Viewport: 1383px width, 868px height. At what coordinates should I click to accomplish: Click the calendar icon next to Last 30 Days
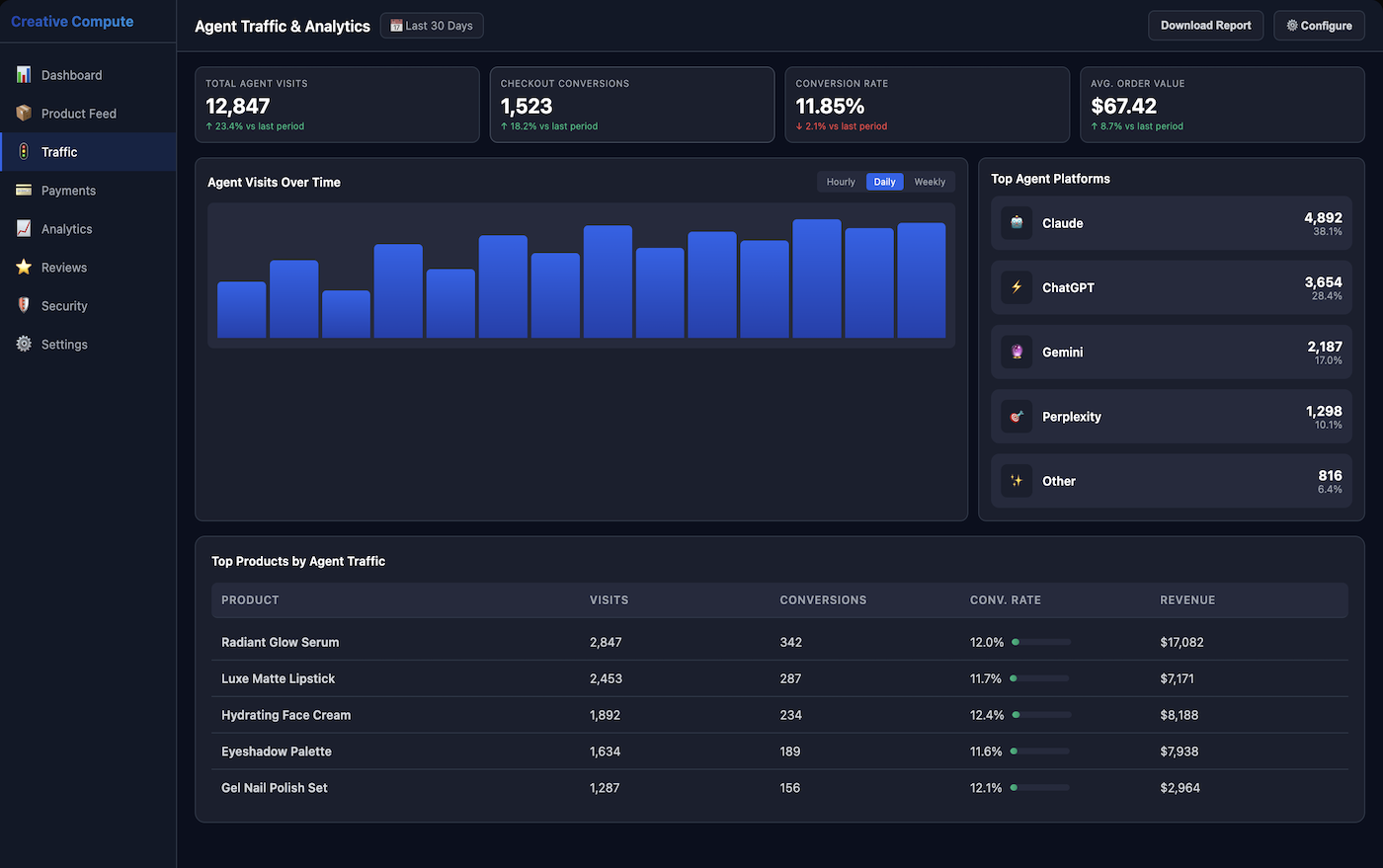point(396,26)
